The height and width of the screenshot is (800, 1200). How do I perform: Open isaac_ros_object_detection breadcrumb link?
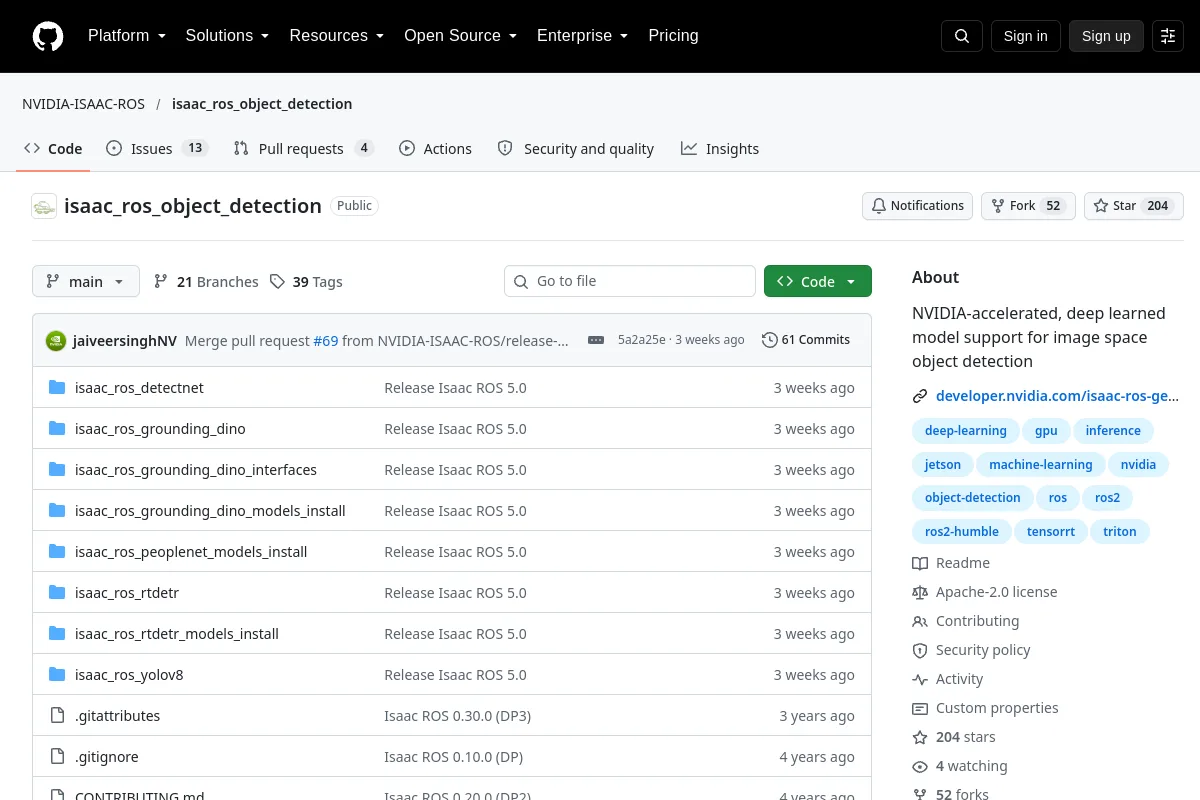click(x=262, y=104)
